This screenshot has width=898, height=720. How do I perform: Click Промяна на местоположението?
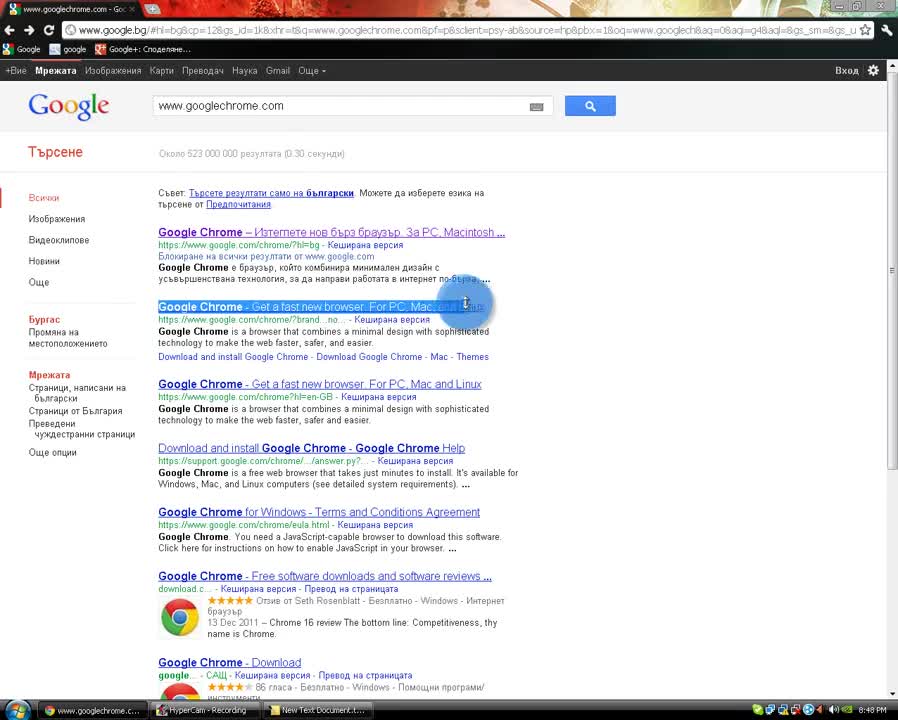[68, 338]
